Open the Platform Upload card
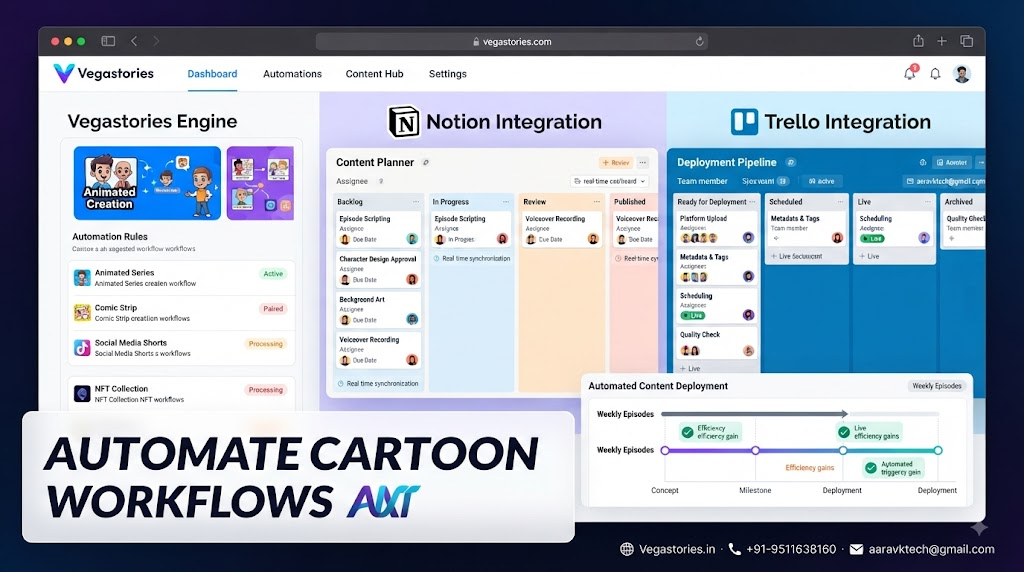 click(716, 229)
